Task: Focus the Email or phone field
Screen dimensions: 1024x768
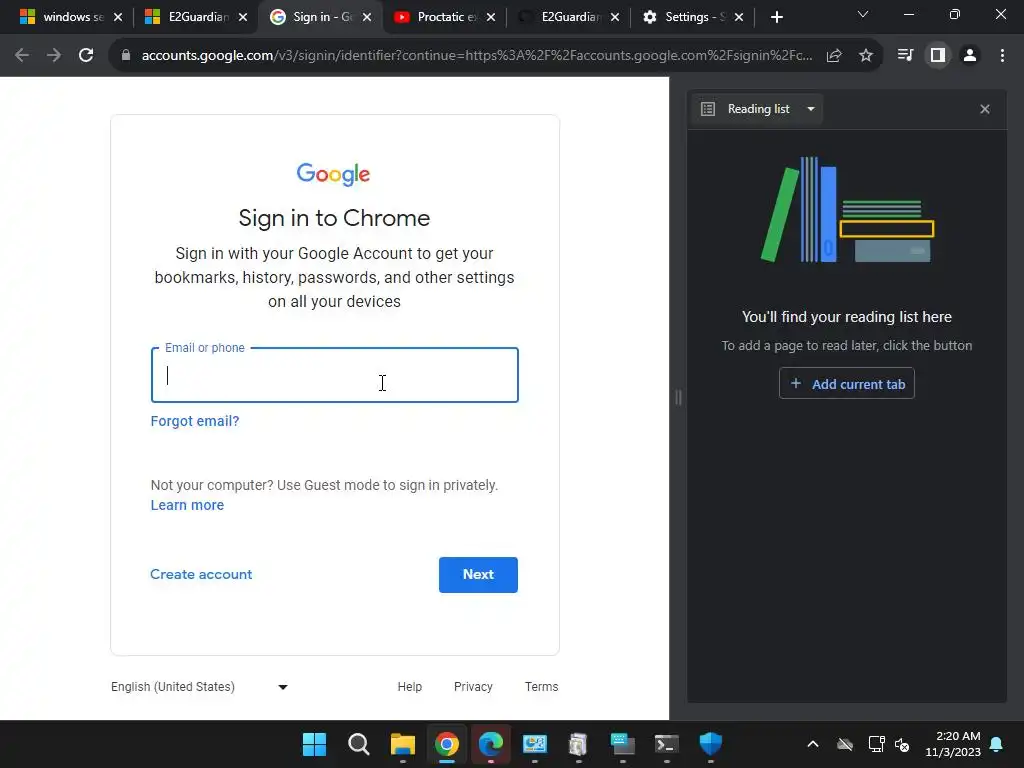Action: coord(334,375)
